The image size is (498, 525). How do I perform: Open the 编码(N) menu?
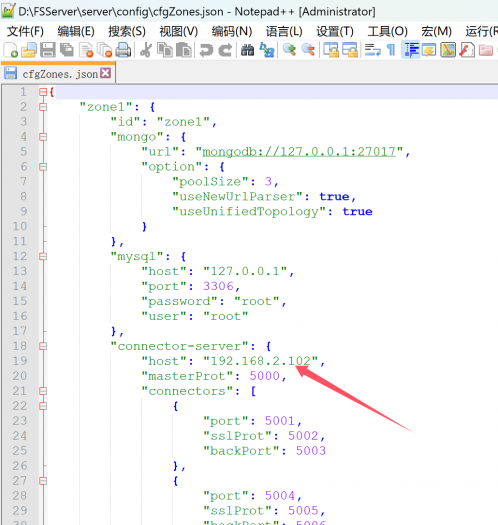pos(232,31)
